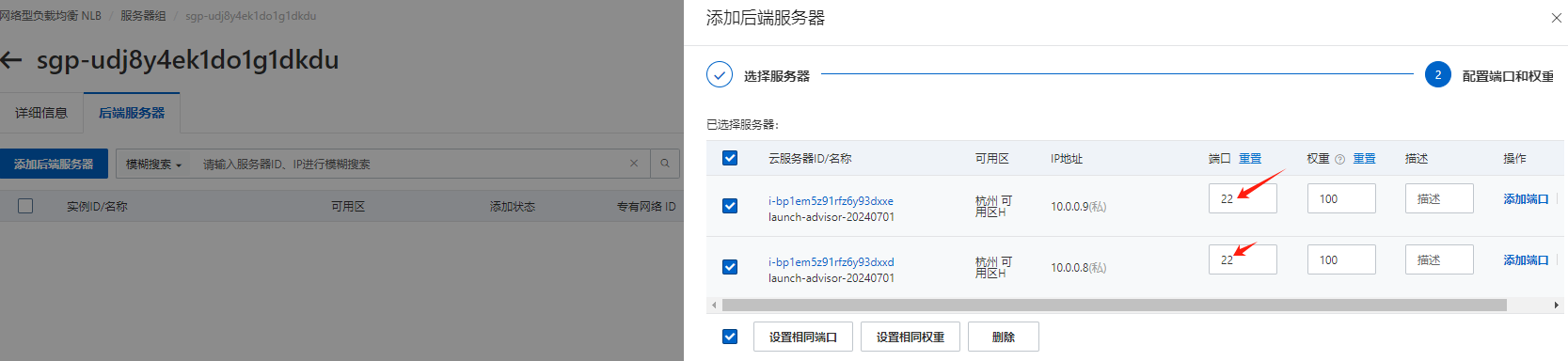Viewport: 1568px width, 361px height.
Task: Reset ports via 端口 重置 link
Action: 1250,159
